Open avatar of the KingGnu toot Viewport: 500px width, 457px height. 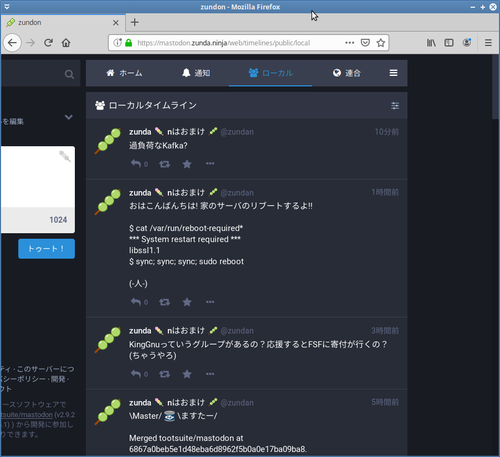[x=108, y=340]
